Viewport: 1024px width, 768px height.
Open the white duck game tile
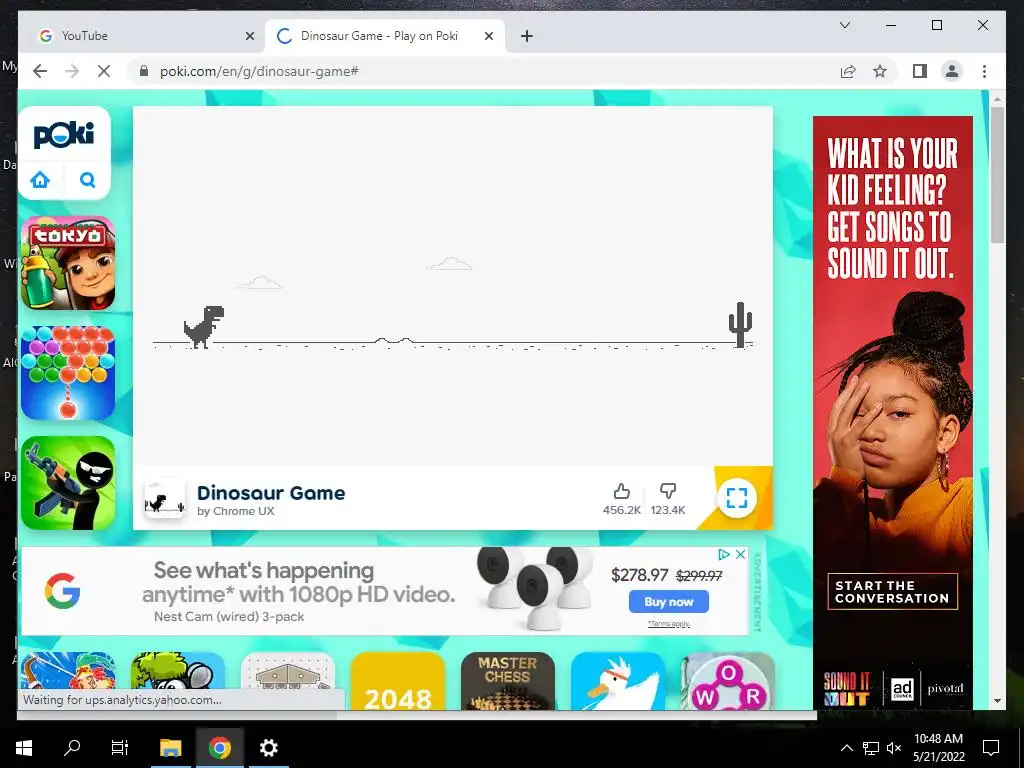(x=618, y=681)
